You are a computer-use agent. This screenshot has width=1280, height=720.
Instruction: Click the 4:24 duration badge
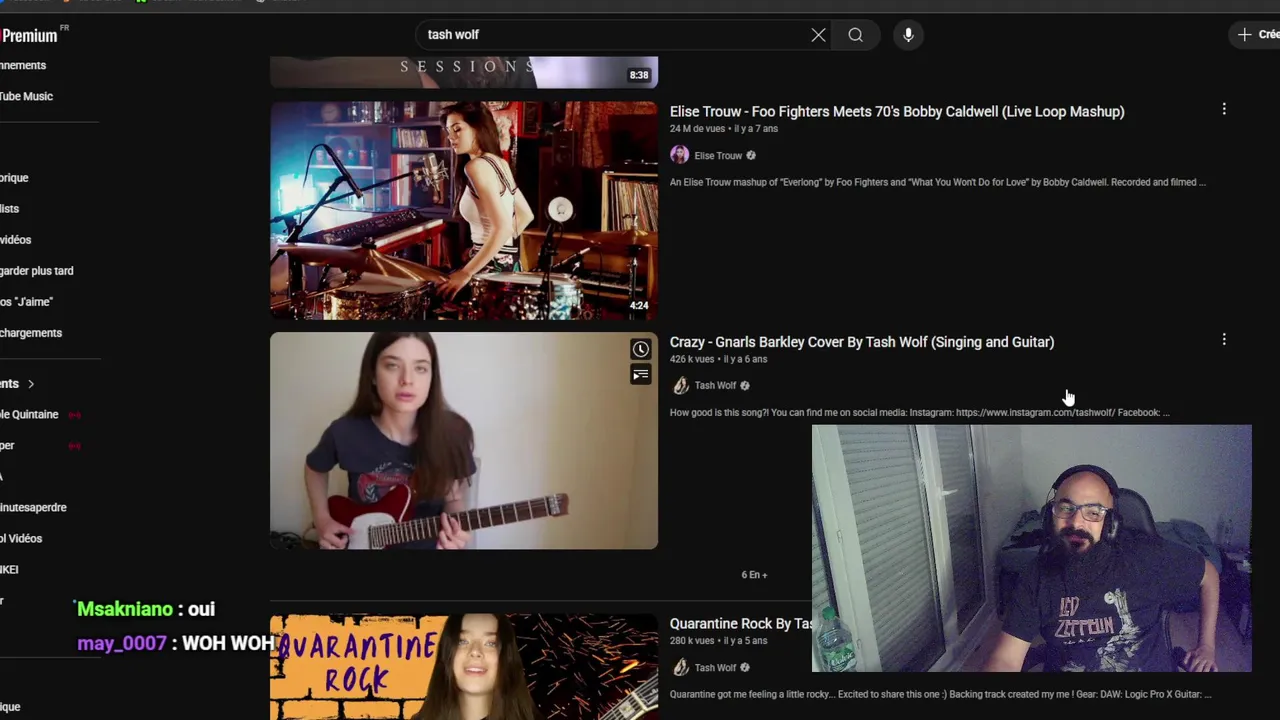639,306
